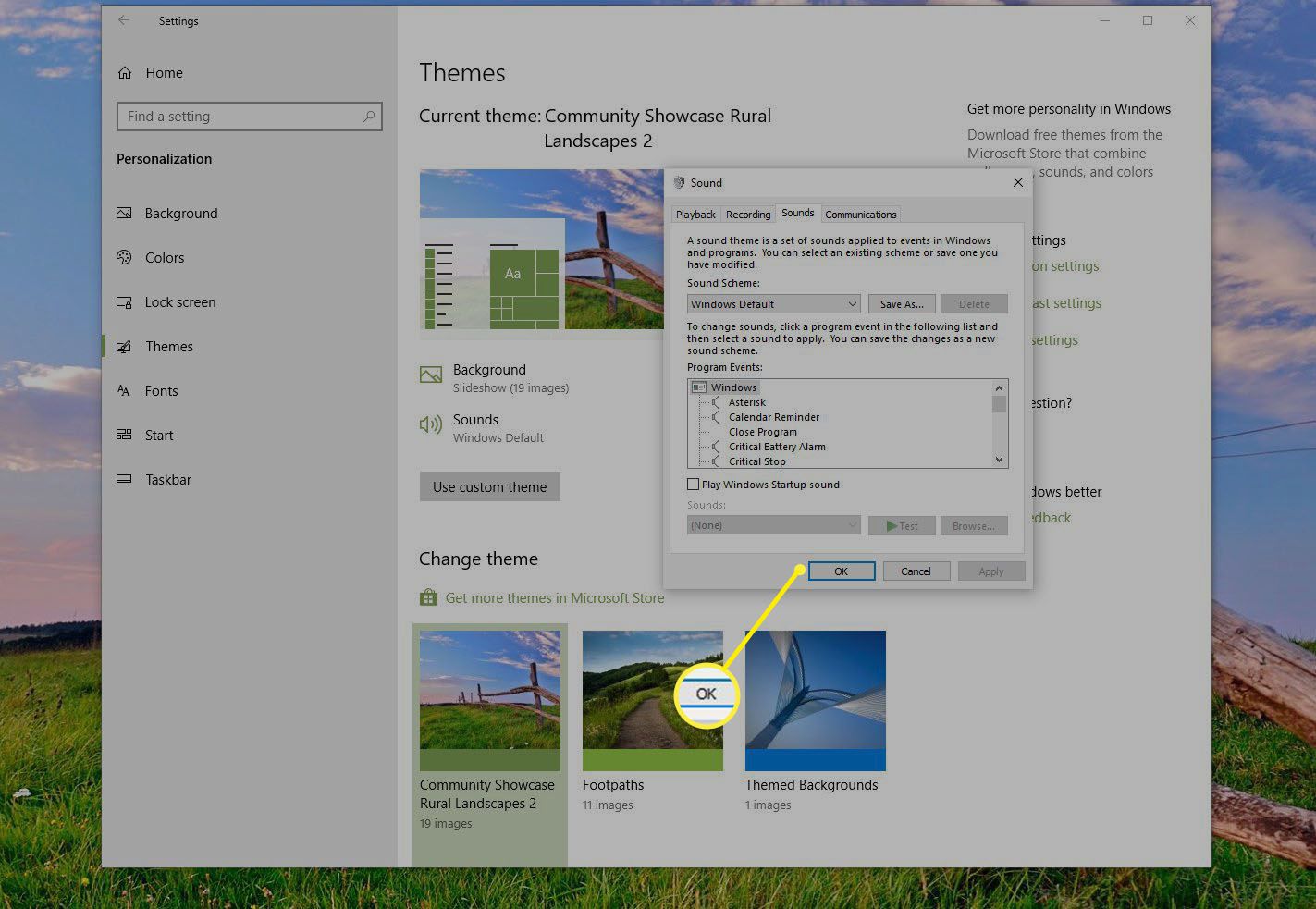The width and height of the screenshot is (1316, 909).
Task: Click Use custom theme button
Action: coord(490,486)
